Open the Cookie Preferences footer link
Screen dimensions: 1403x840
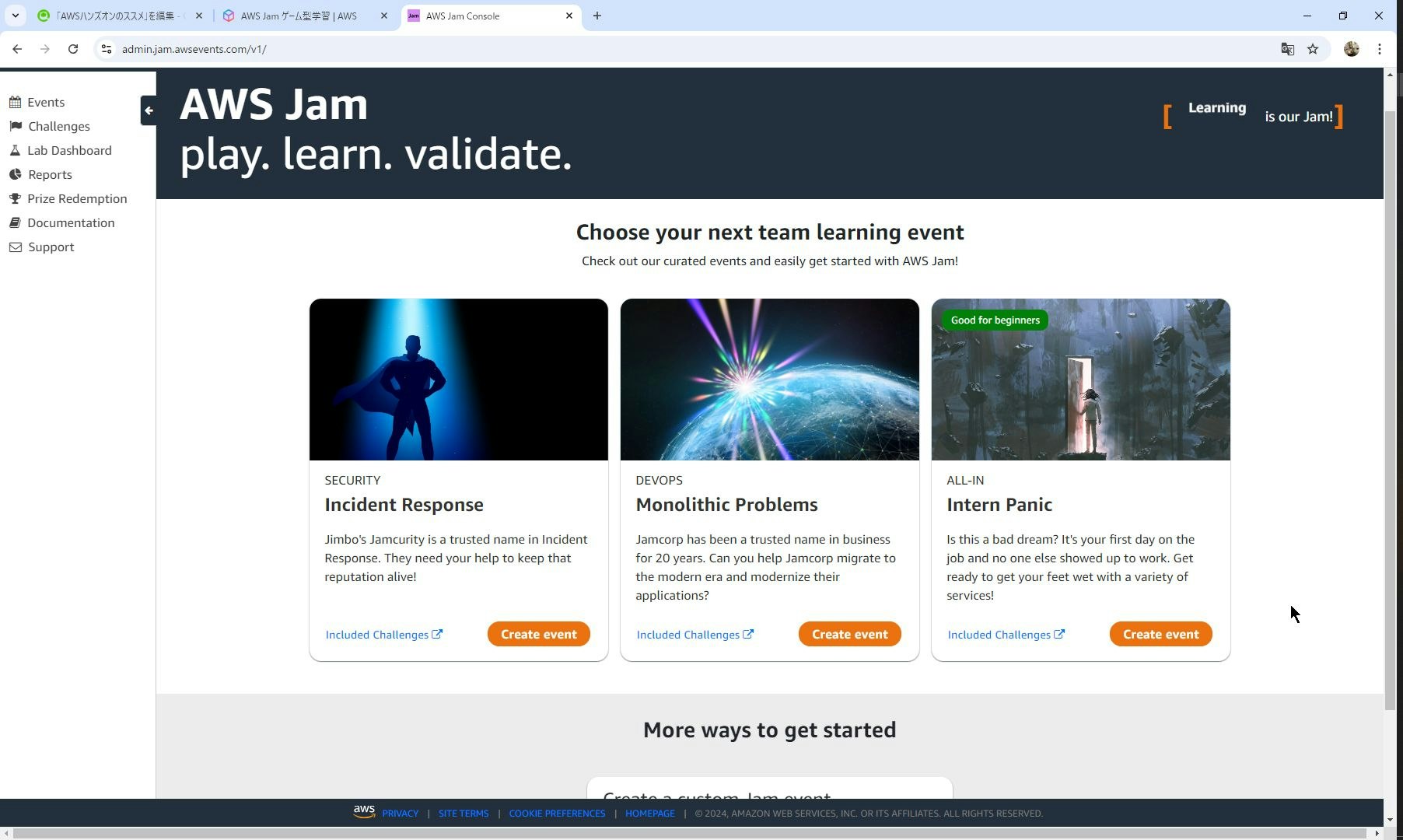point(557,813)
